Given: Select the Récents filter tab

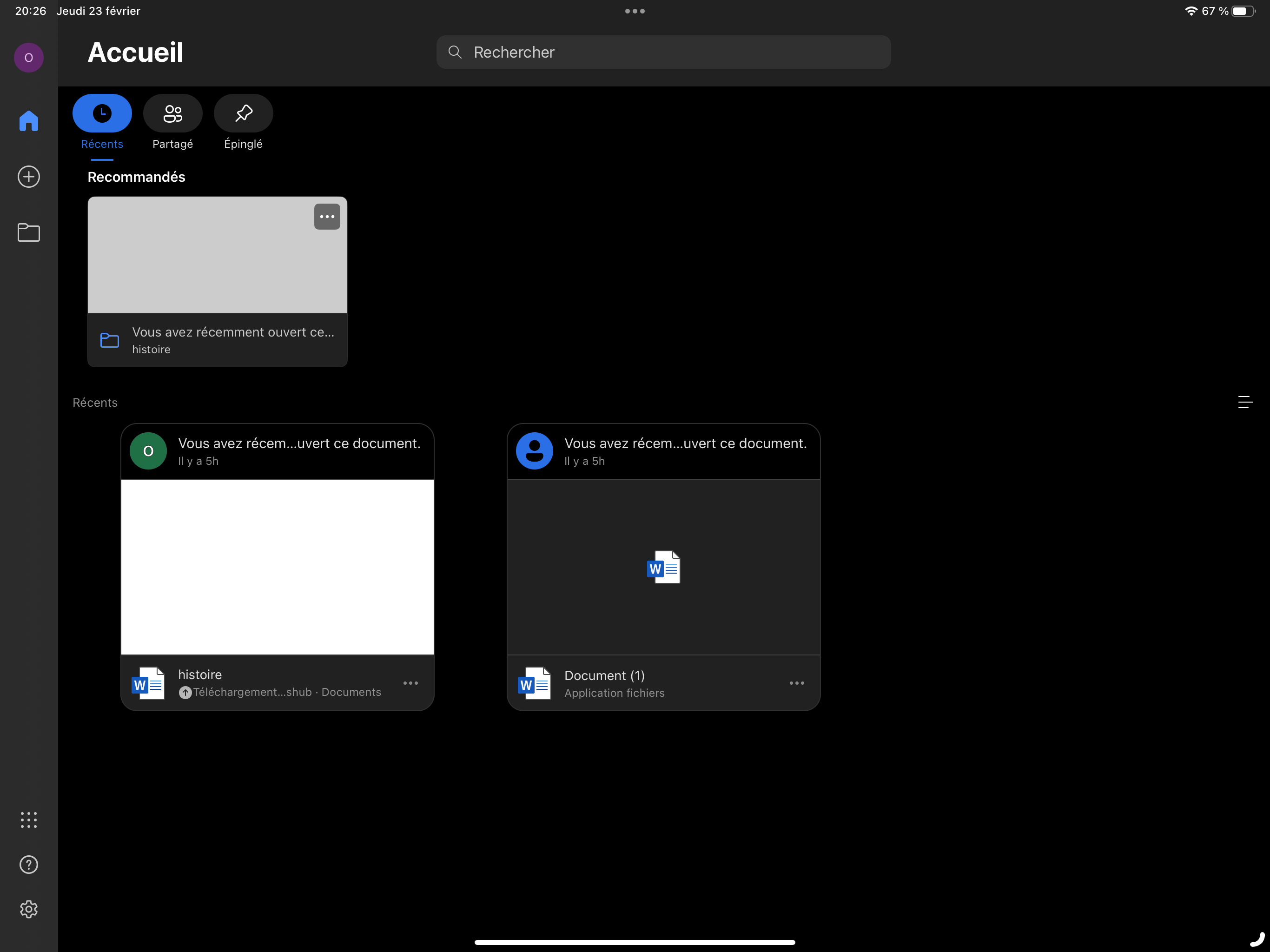Looking at the screenshot, I should [102, 113].
